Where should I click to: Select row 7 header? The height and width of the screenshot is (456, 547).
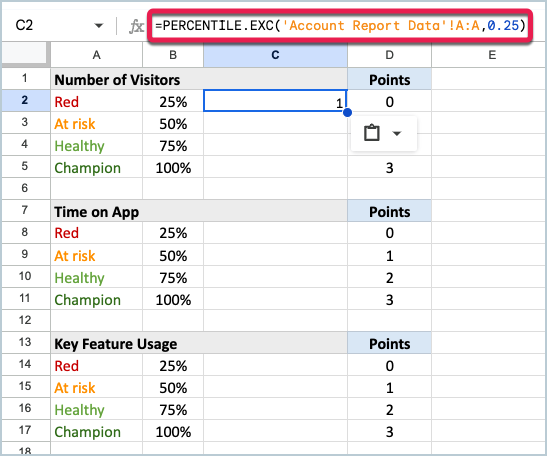click(25, 210)
